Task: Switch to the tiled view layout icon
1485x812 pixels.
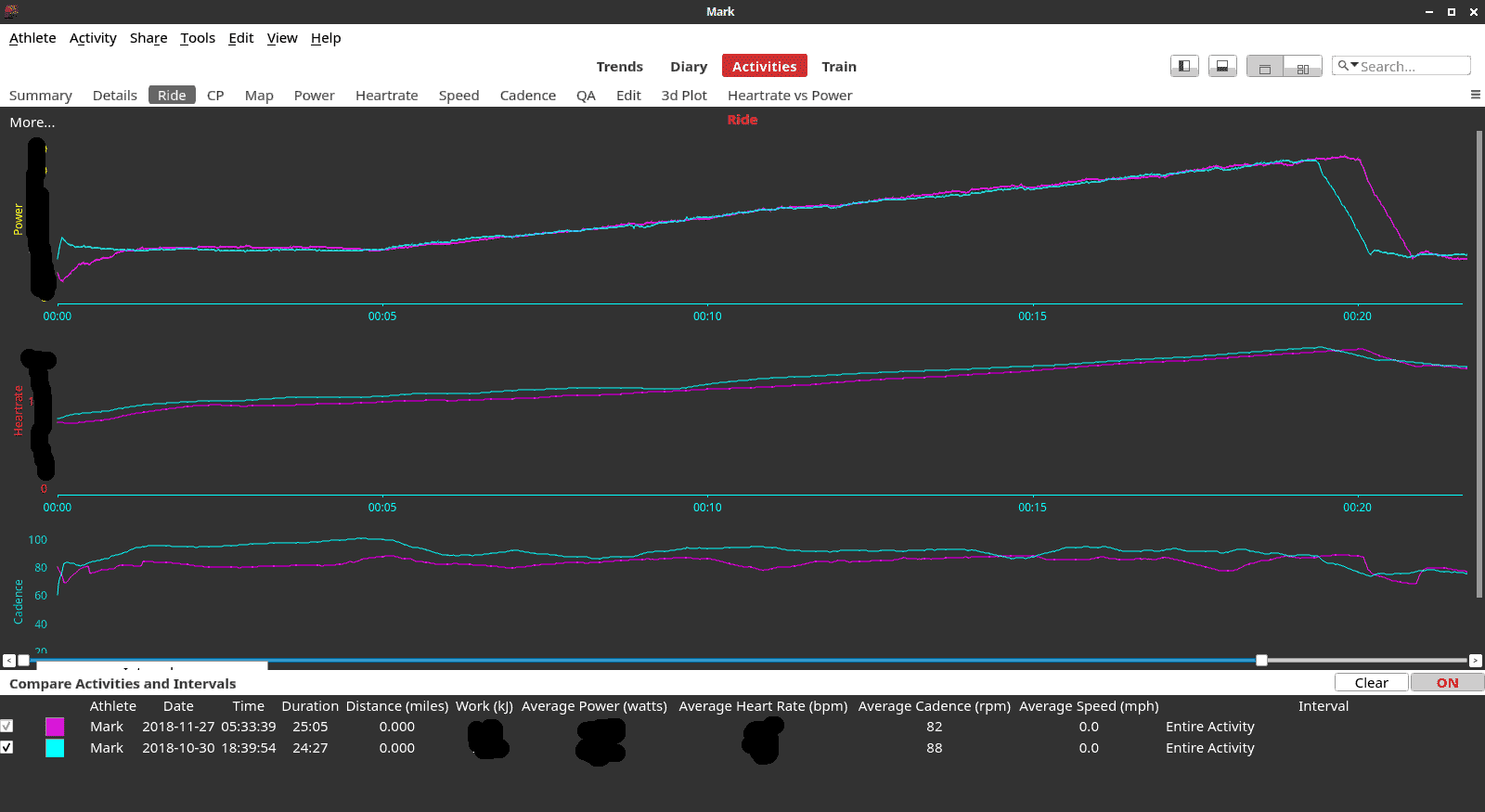Action: click(x=1303, y=68)
